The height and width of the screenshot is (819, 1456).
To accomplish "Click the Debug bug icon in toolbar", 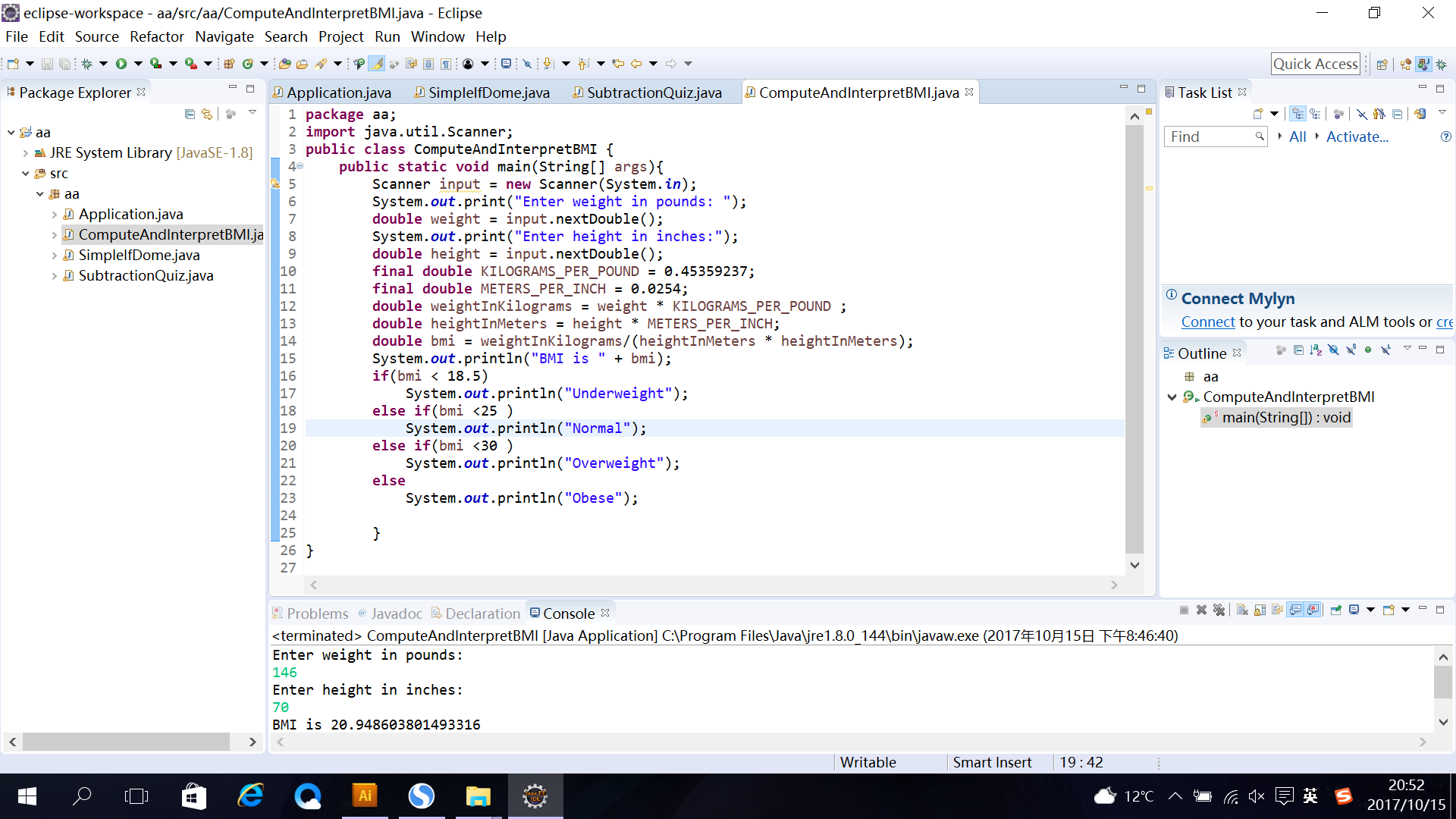I will tap(87, 64).
